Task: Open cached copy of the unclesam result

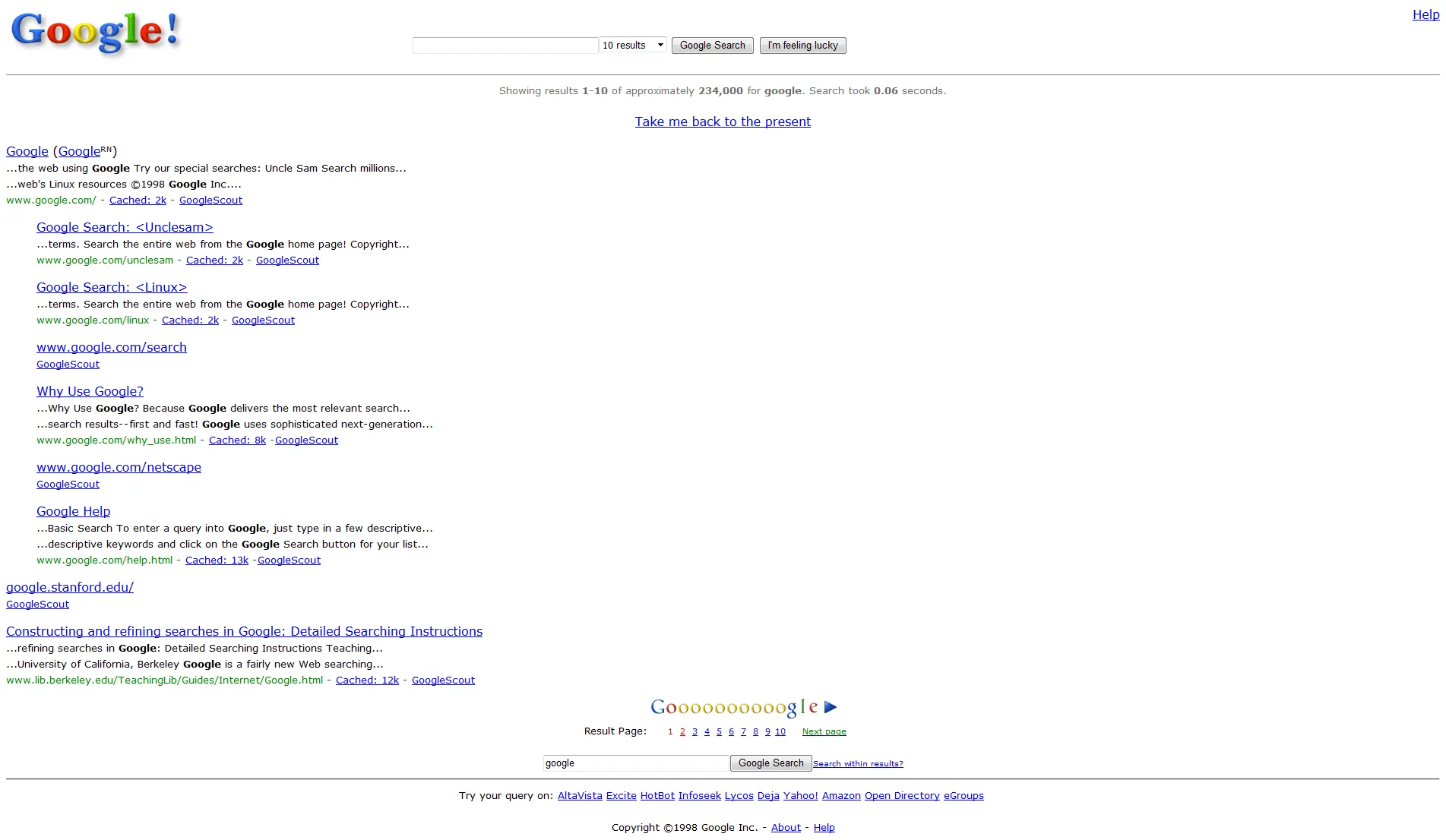Action: tap(214, 261)
